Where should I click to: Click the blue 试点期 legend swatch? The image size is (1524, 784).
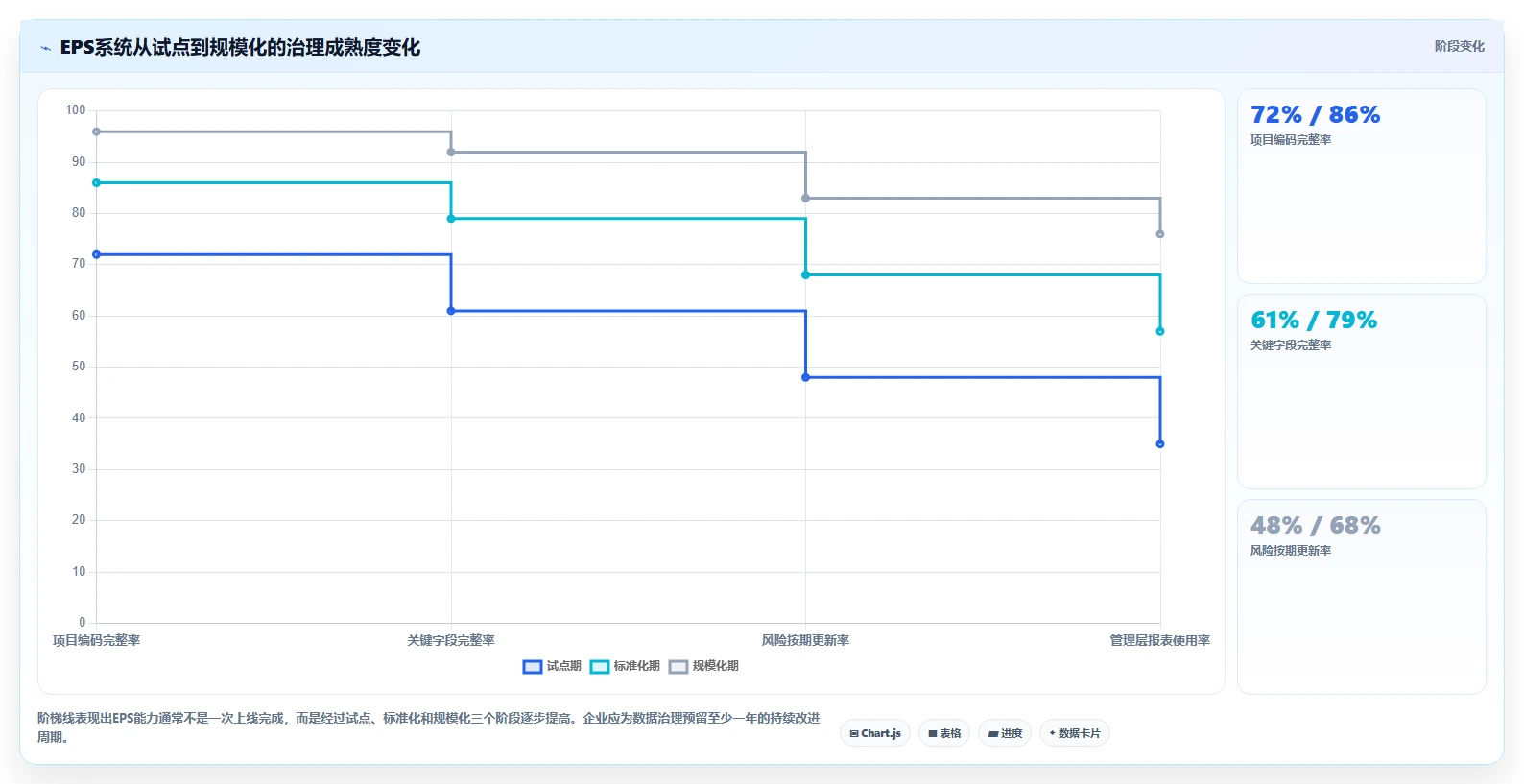[533, 667]
